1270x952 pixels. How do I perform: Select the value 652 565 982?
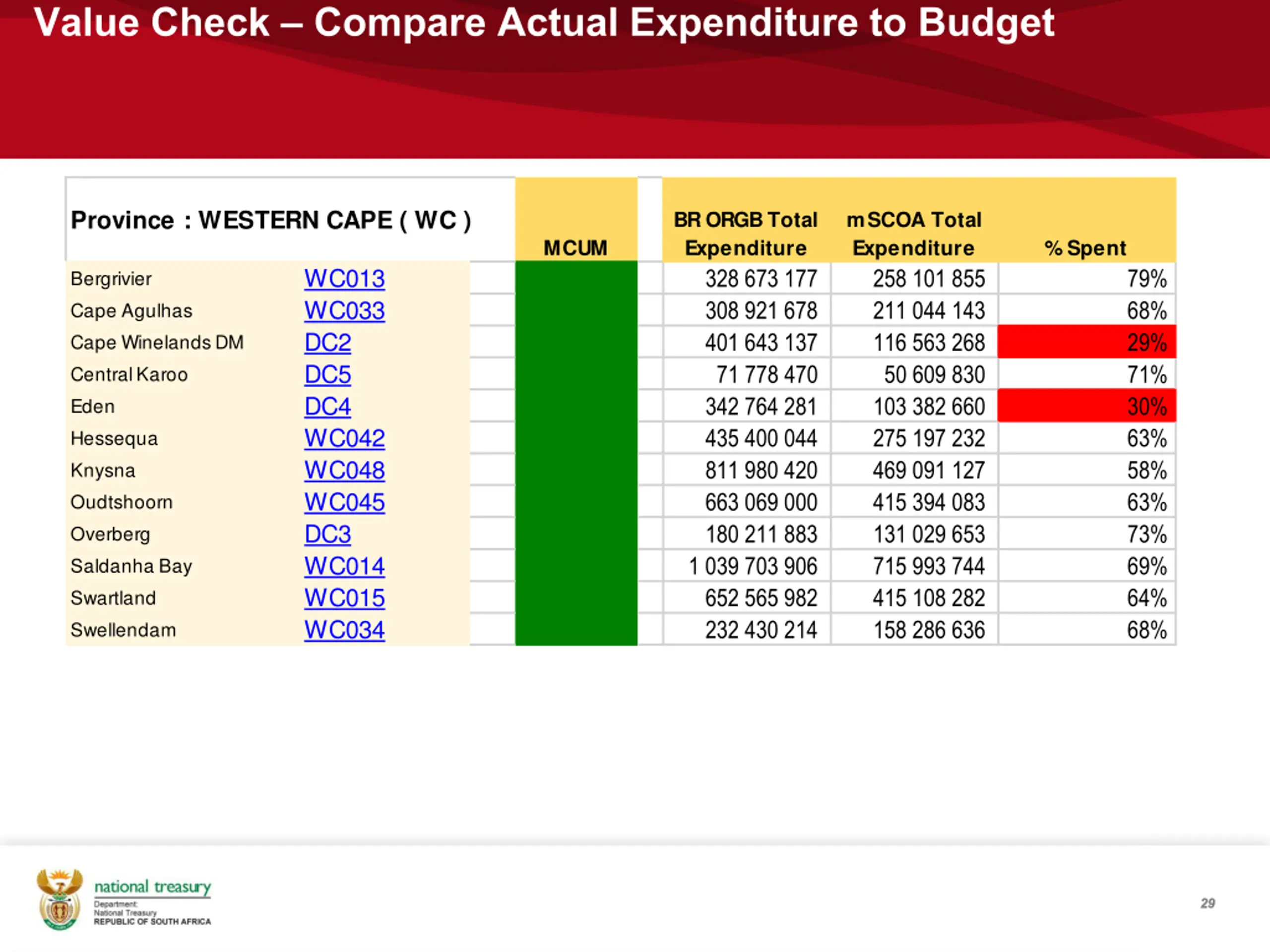pos(762,598)
